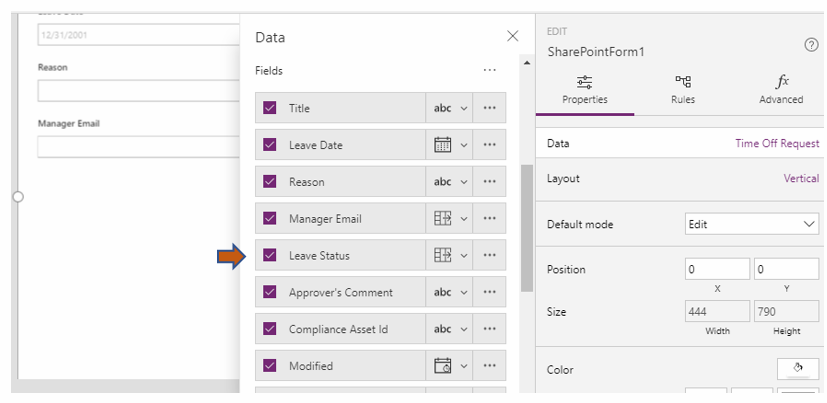
Task: Click the Vertical layout link
Action: pyautogui.click(x=800, y=179)
